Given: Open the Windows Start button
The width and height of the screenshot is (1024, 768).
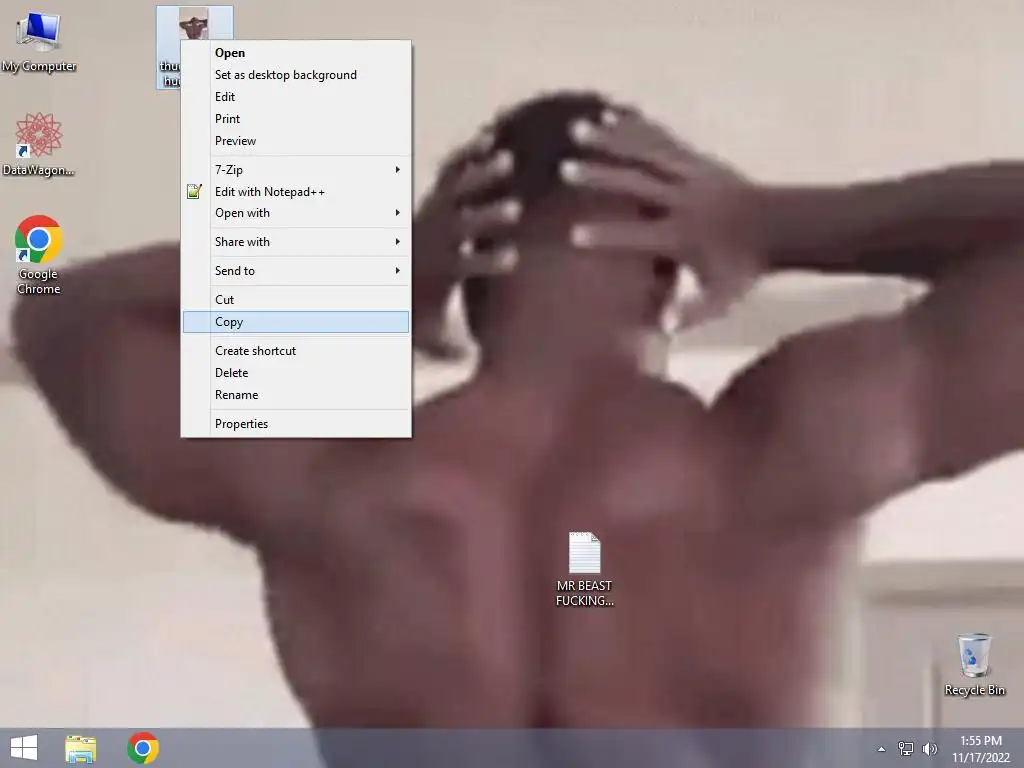Looking at the screenshot, I should click(x=24, y=748).
